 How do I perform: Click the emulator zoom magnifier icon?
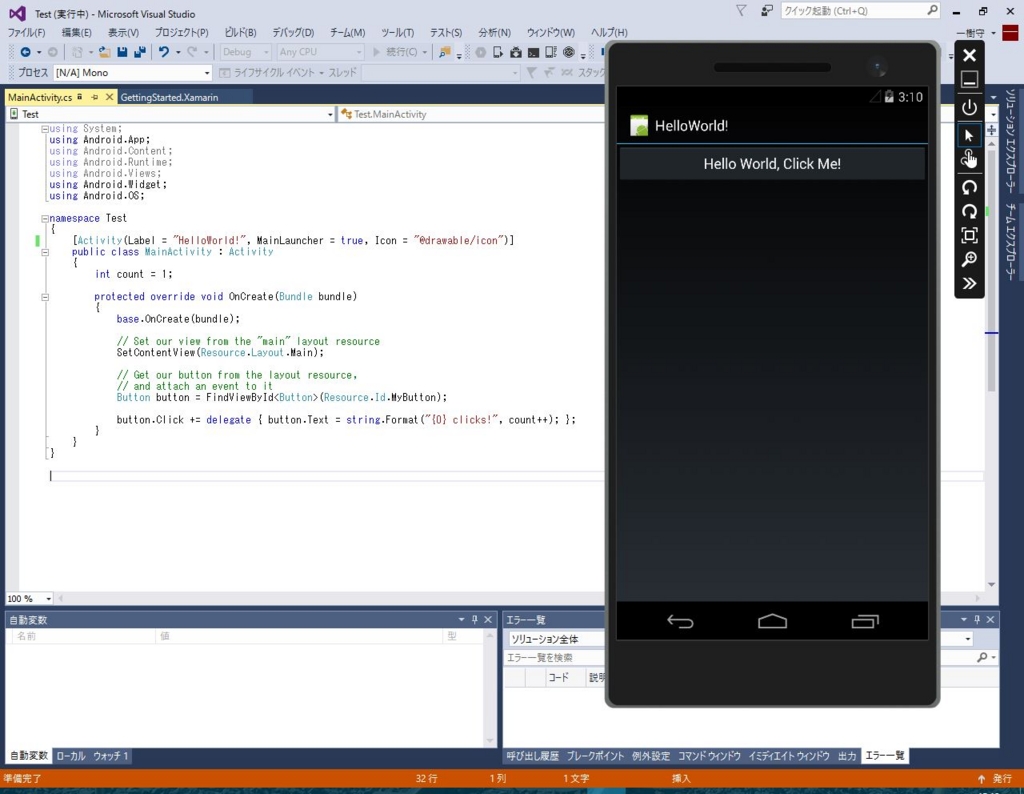coord(969,259)
